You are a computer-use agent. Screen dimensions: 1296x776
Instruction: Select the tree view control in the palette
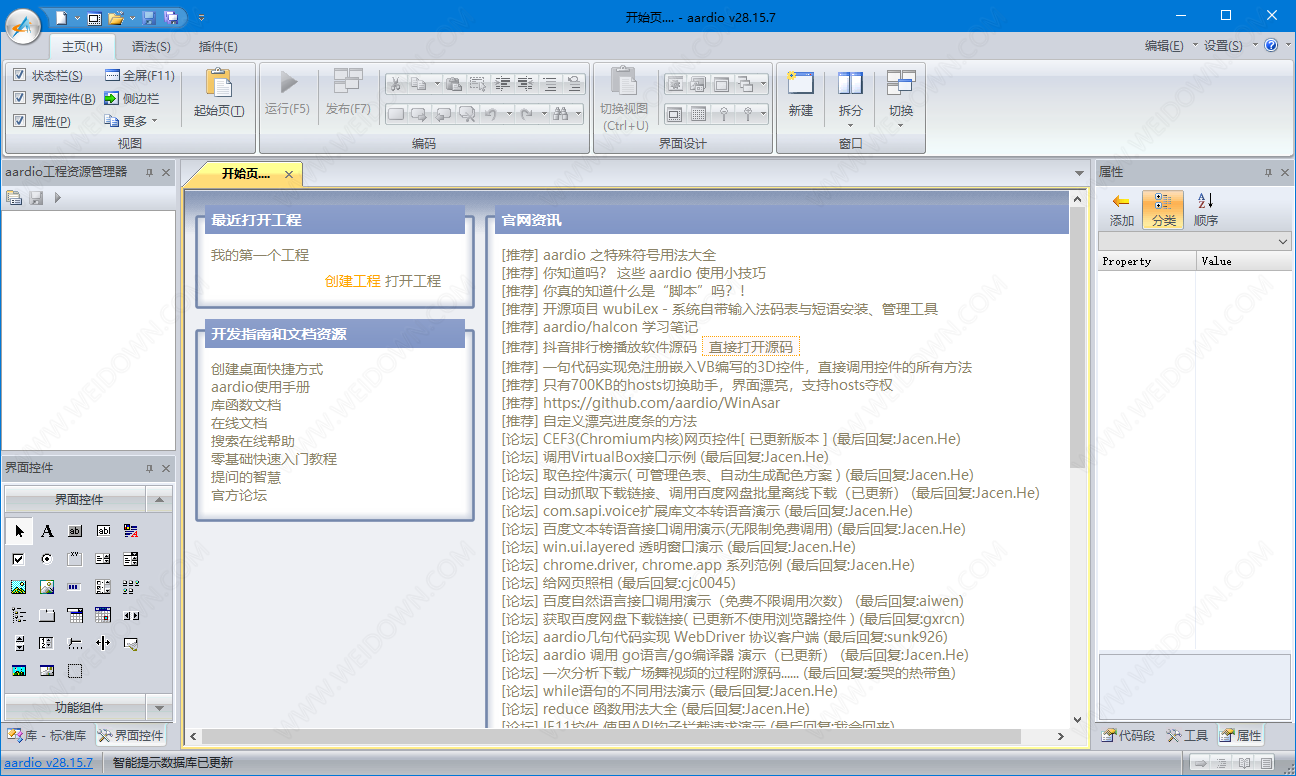click(x=19, y=615)
